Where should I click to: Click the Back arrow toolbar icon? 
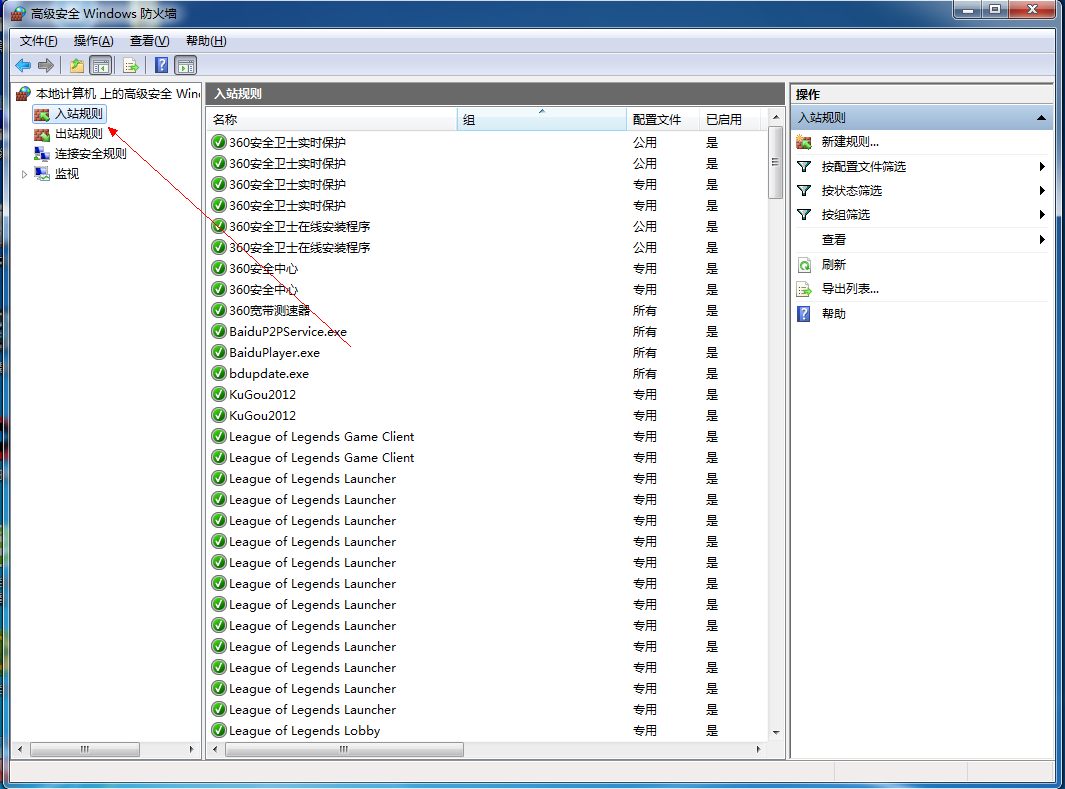23,65
